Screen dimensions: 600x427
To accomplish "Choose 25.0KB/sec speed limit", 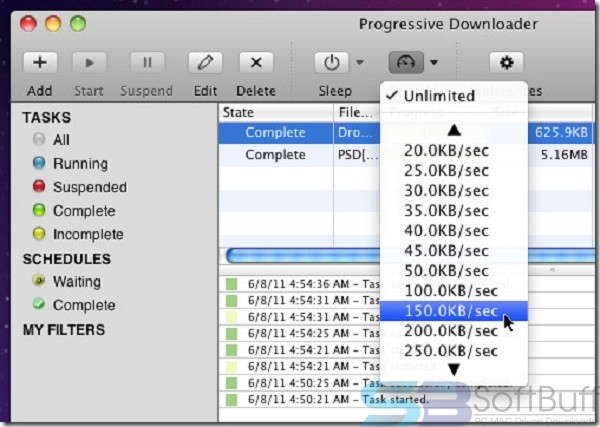I will [454, 171].
